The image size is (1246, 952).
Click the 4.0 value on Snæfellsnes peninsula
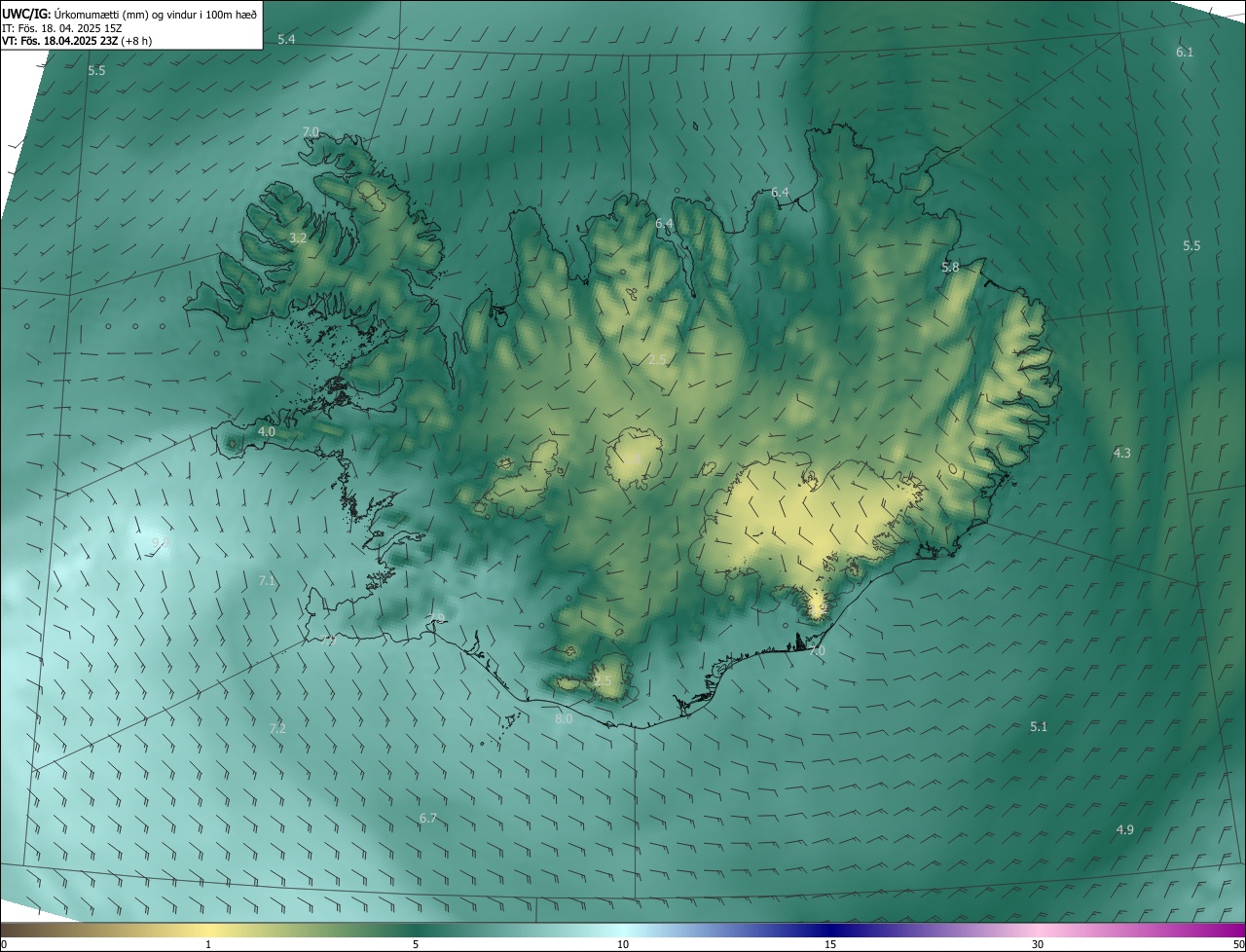point(267,431)
